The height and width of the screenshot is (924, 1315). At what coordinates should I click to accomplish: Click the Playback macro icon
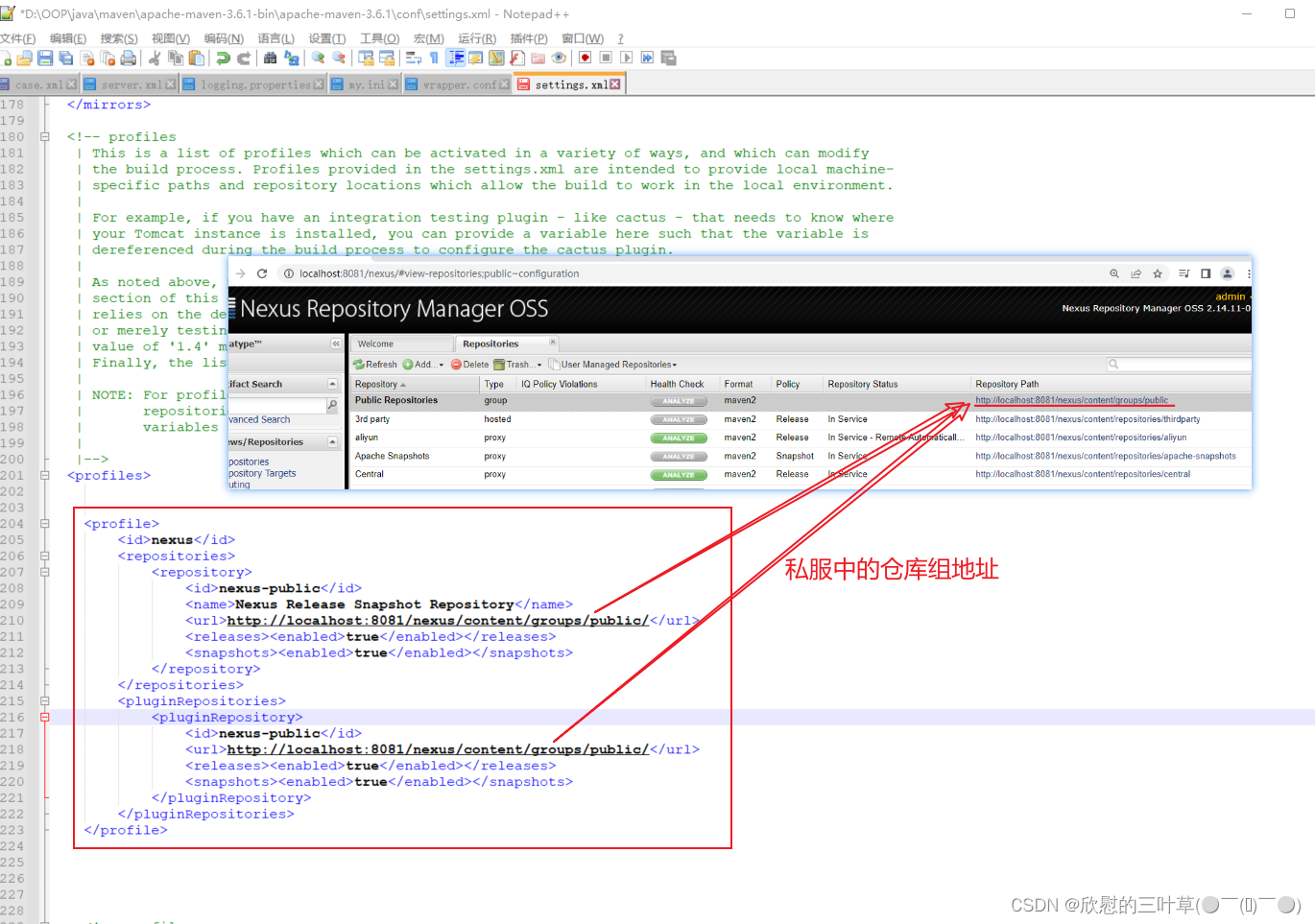[x=626, y=58]
